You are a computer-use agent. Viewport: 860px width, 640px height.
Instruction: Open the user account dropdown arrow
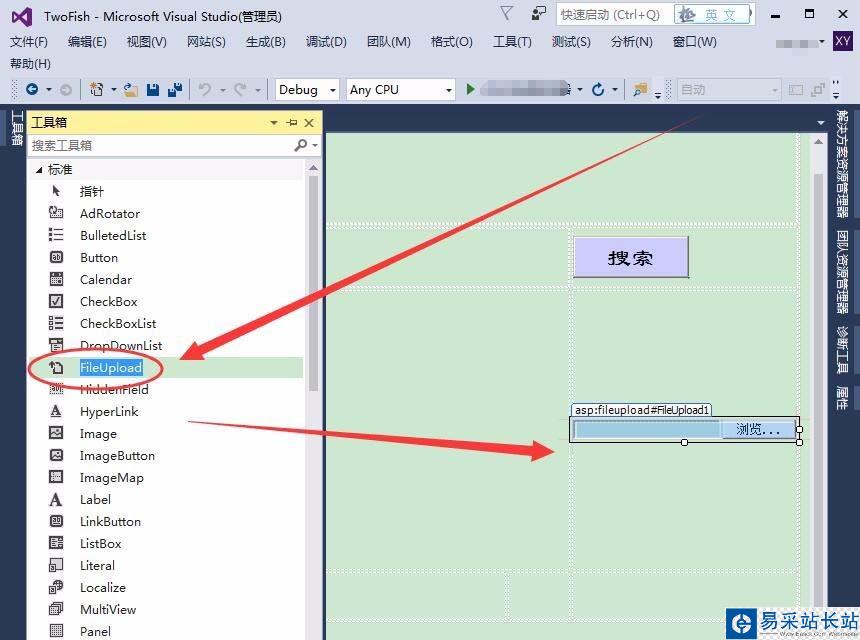[822, 42]
